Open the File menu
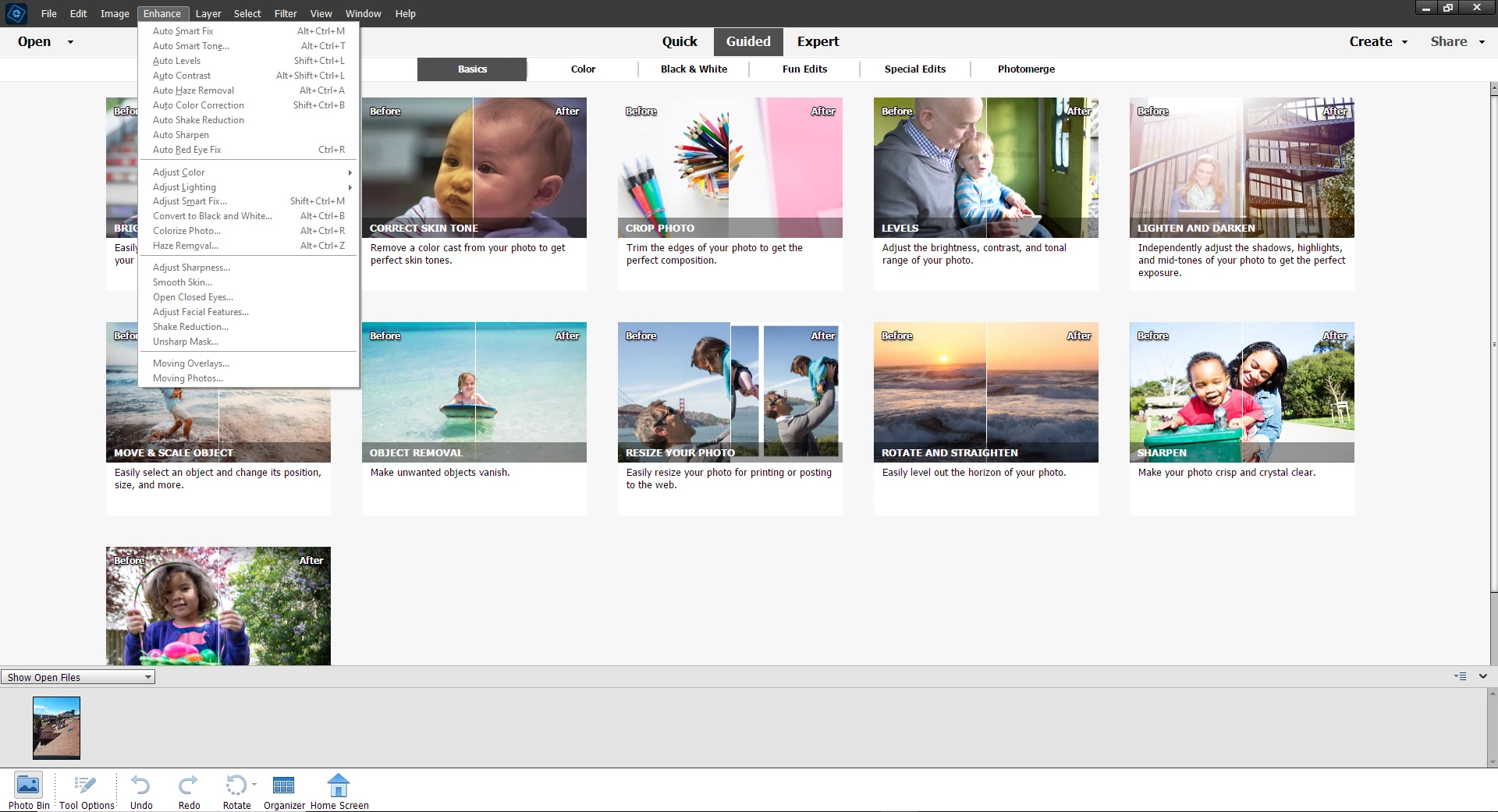This screenshot has height=812, width=1498. (49, 13)
